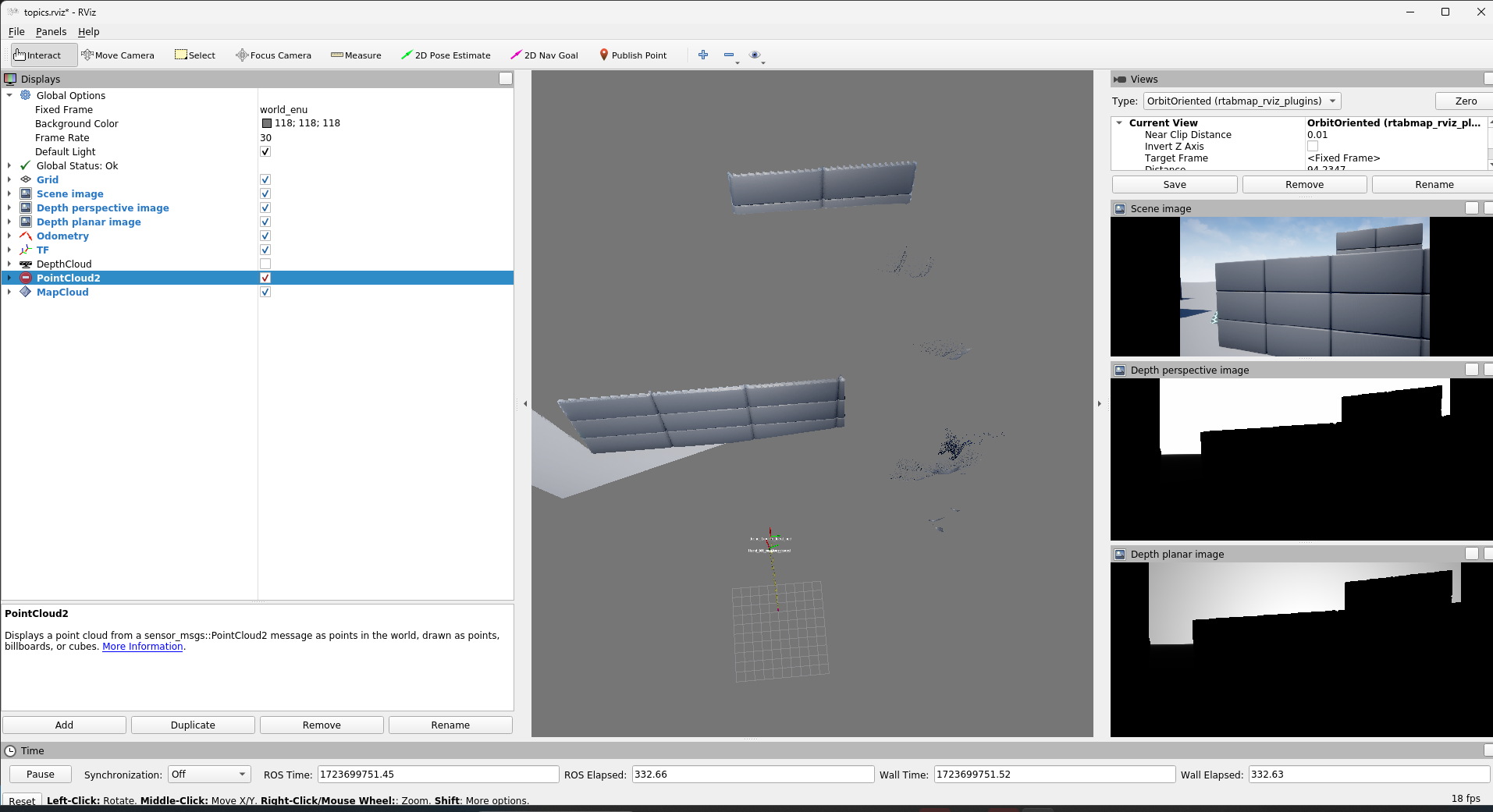Pick the 2D Nav Goal tool
Image resolution: width=1493 pixels, height=812 pixels.
[544, 55]
